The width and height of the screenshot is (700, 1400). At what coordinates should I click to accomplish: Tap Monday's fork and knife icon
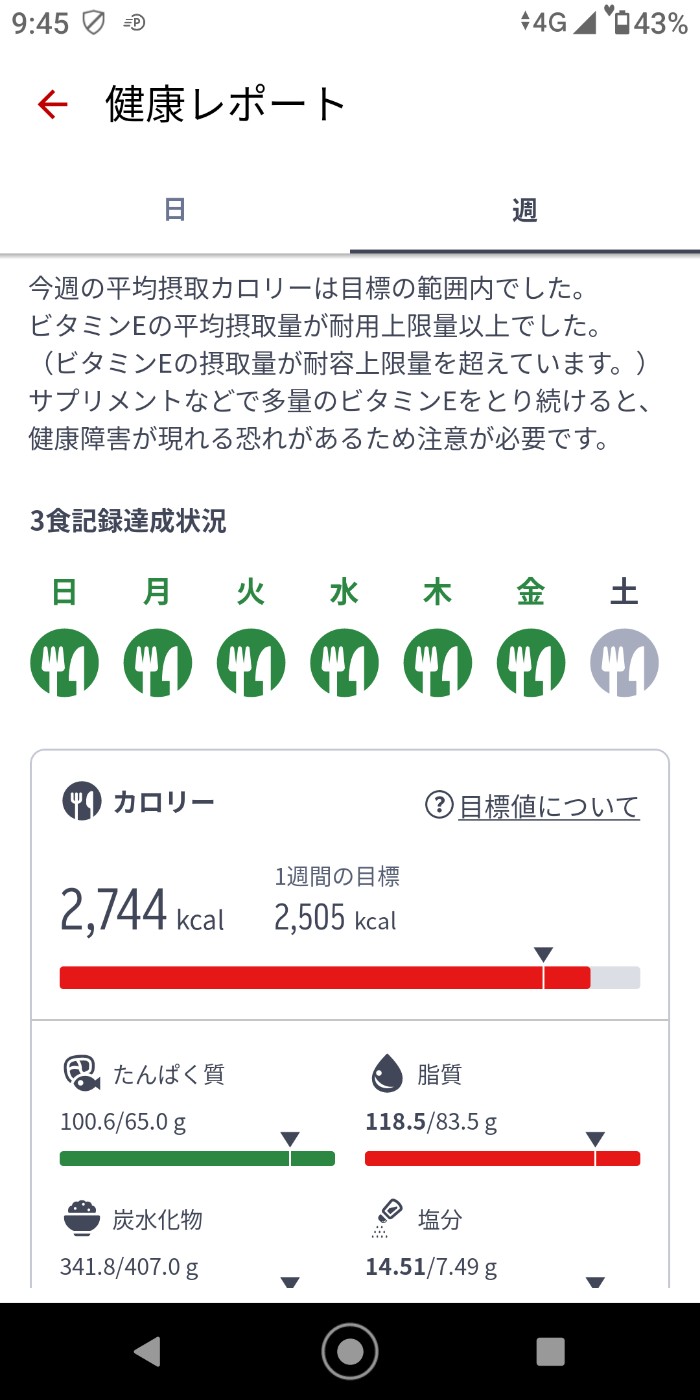158,662
